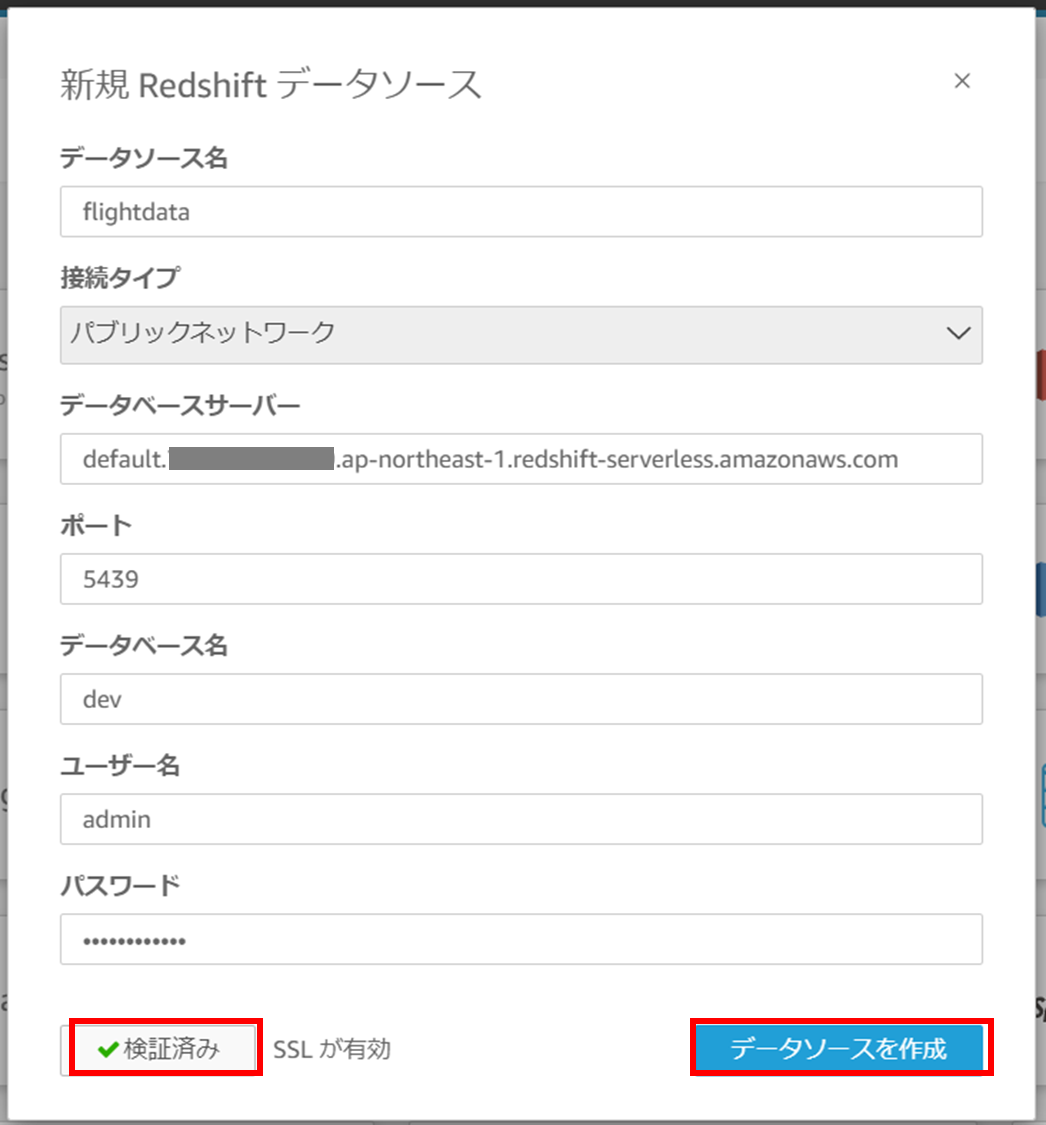Click the 検証済み validation button
Image resolution: width=1046 pixels, height=1125 pixels.
tap(159, 1049)
